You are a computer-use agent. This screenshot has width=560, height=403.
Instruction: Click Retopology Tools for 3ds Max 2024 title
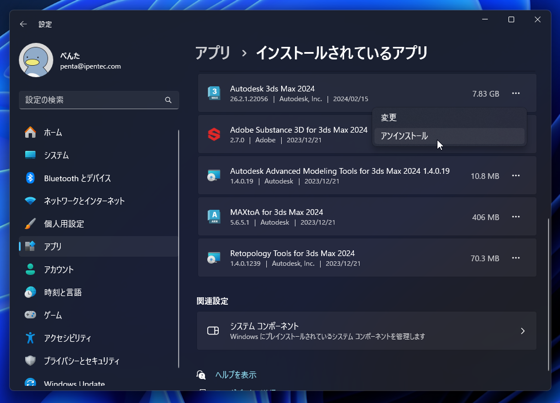(x=292, y=253)
